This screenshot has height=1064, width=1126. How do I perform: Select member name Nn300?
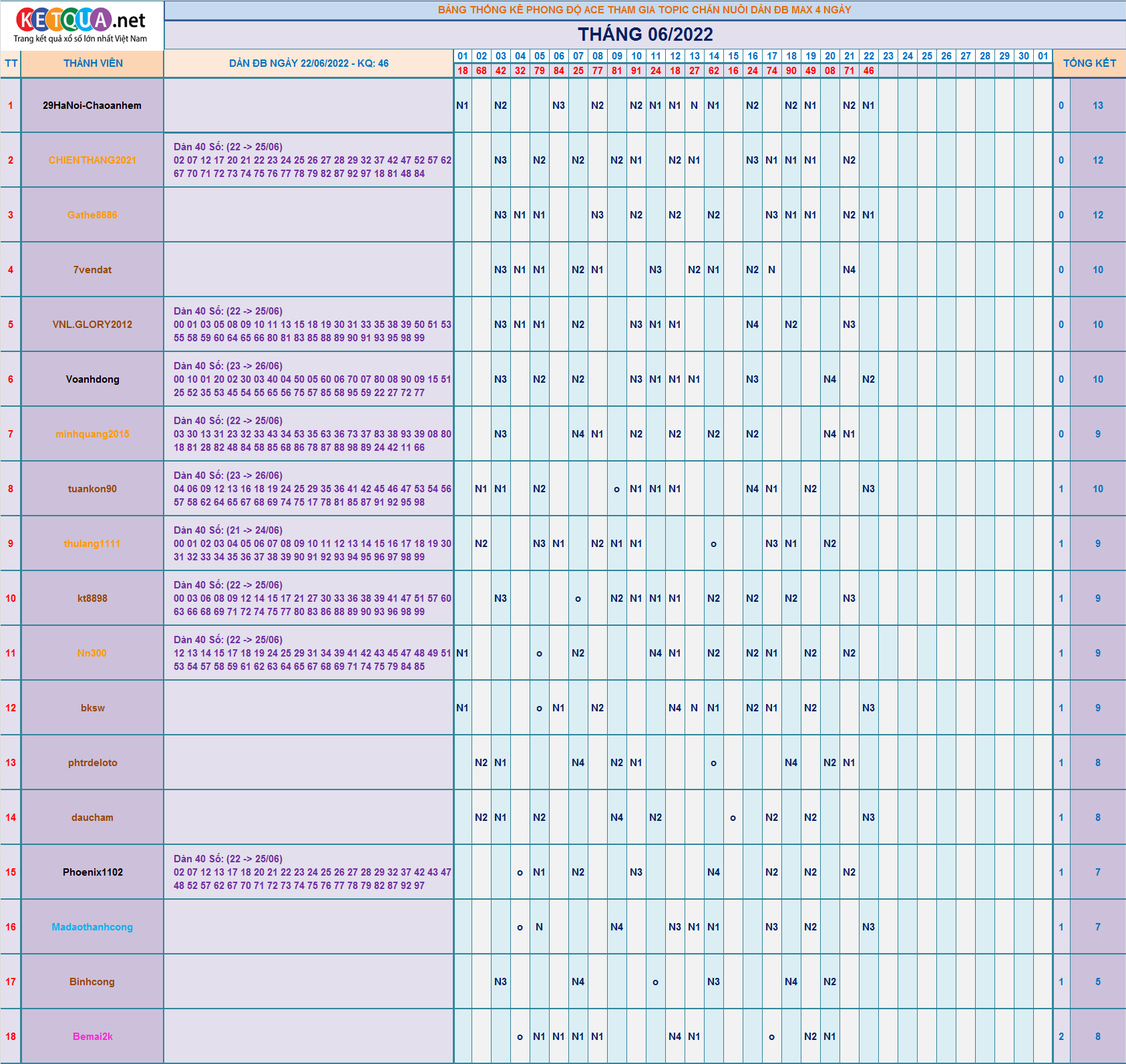[92, 653]
